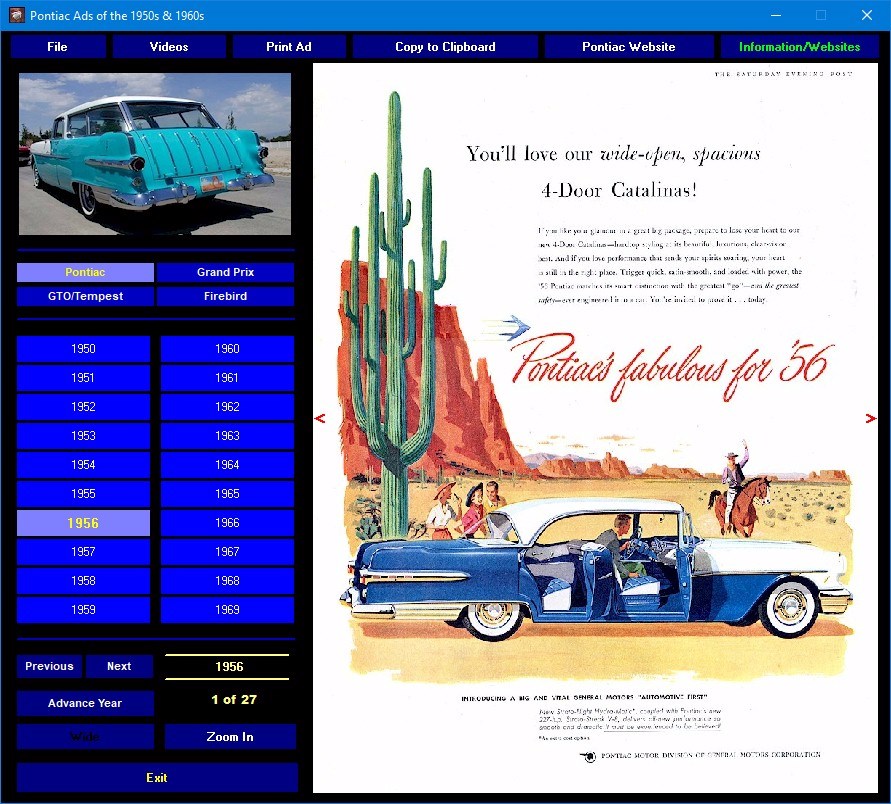The height and width of the screenshot is (804, 891).
Task: Open the File menu
Action: coord(58,47)
